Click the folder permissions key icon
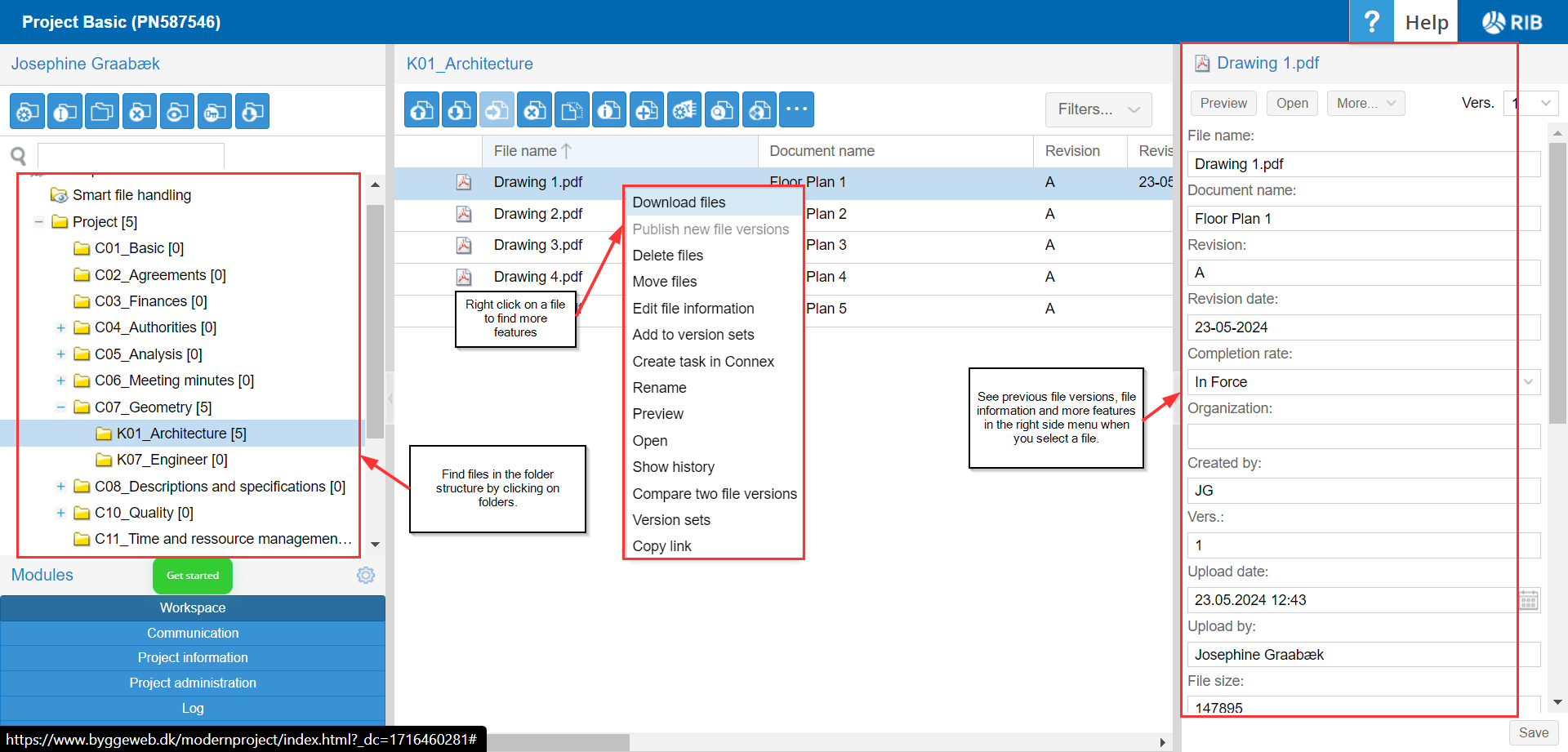 pos(215,112)
